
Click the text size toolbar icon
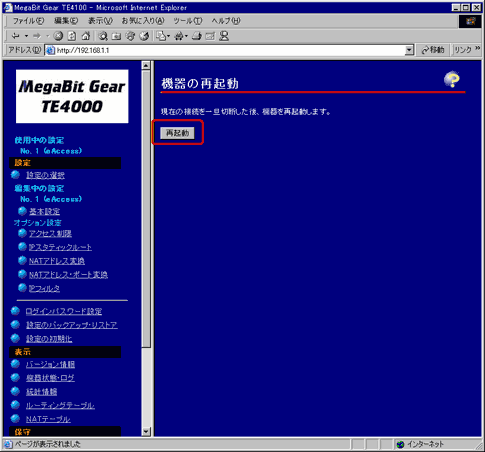pos(179,36)
